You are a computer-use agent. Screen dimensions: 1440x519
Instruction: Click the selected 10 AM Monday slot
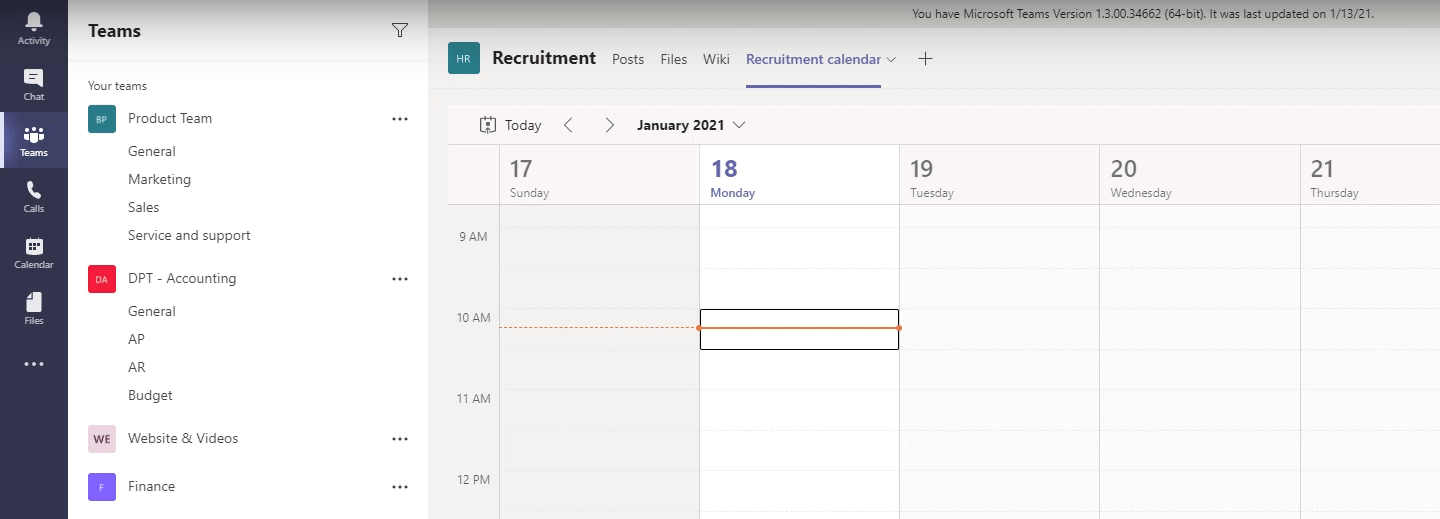tap(799, 329)
